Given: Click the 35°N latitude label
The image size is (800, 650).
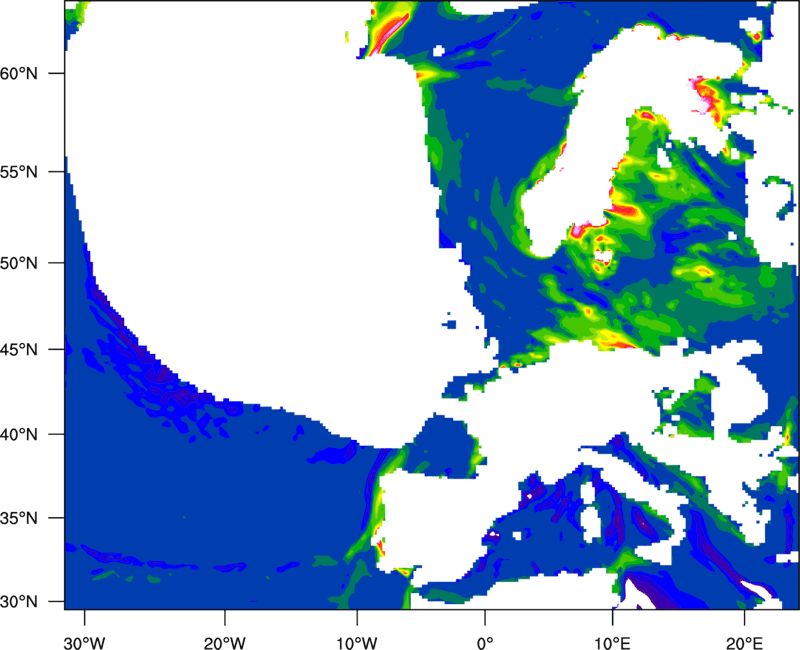Looking at the screenshot, I should point(19,518).
